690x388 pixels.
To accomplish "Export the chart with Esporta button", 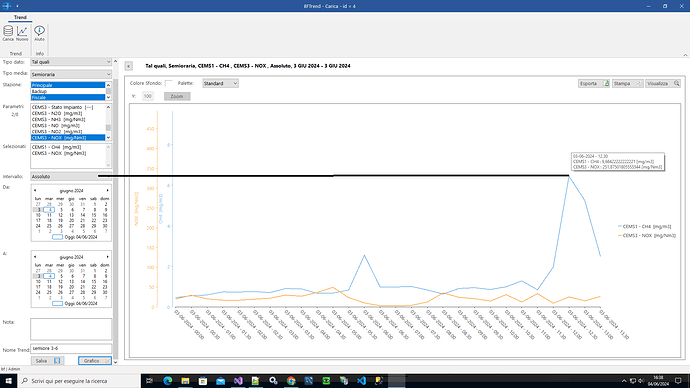I will point(594,83).
